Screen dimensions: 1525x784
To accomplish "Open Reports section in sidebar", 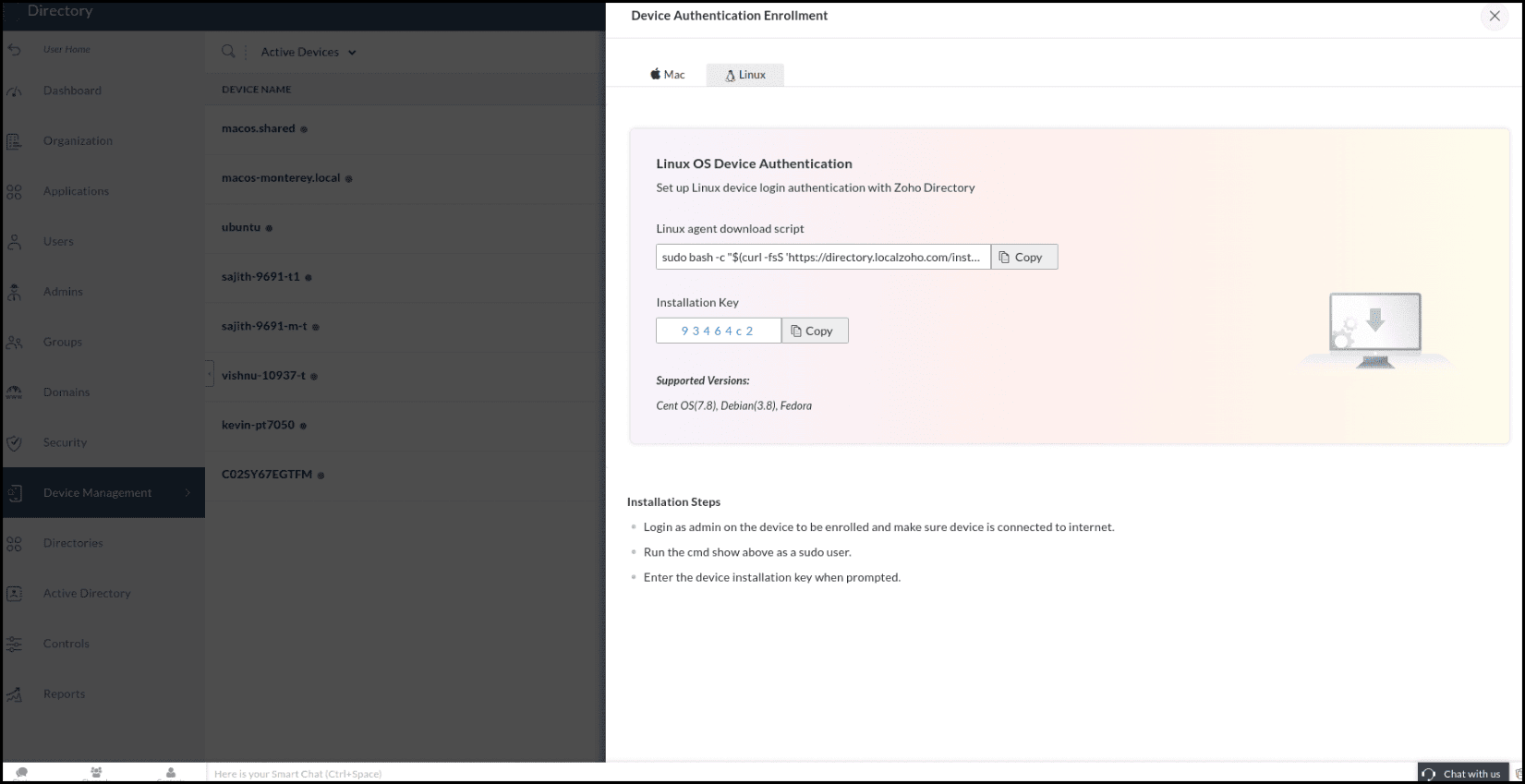I will pyautogui.click(x=64, y=694).
